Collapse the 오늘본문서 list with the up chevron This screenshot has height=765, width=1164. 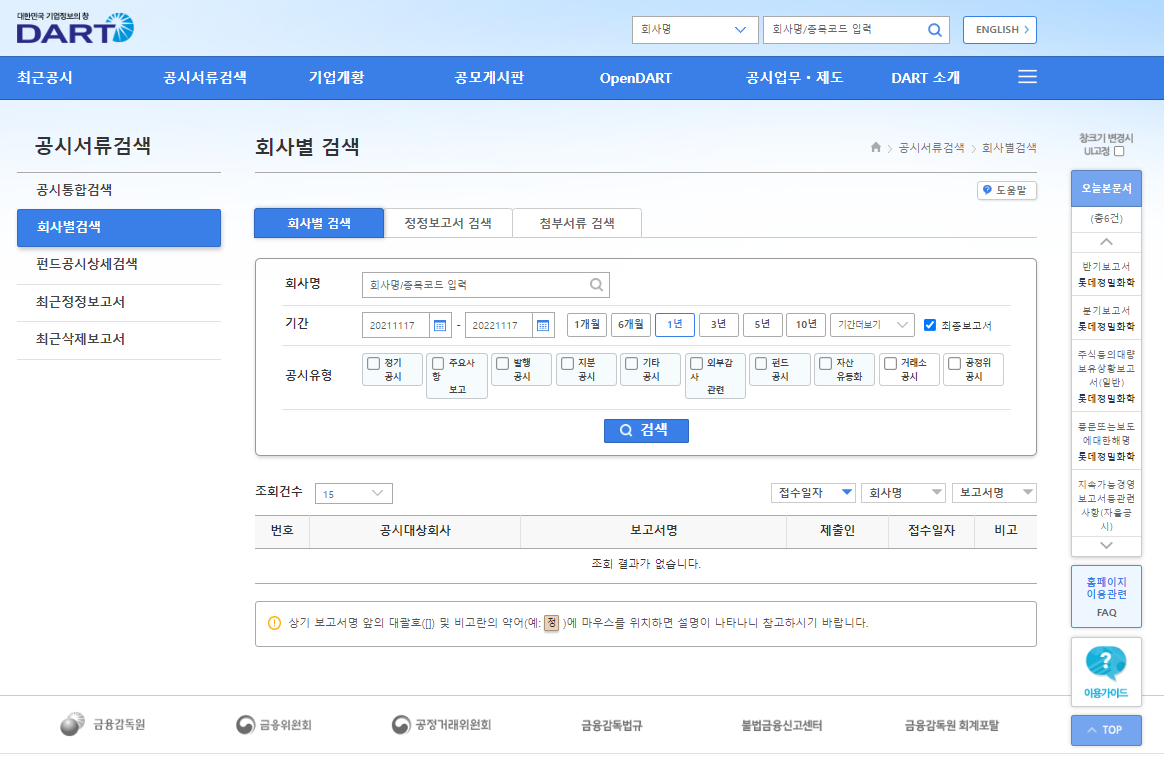point(1106,240)
